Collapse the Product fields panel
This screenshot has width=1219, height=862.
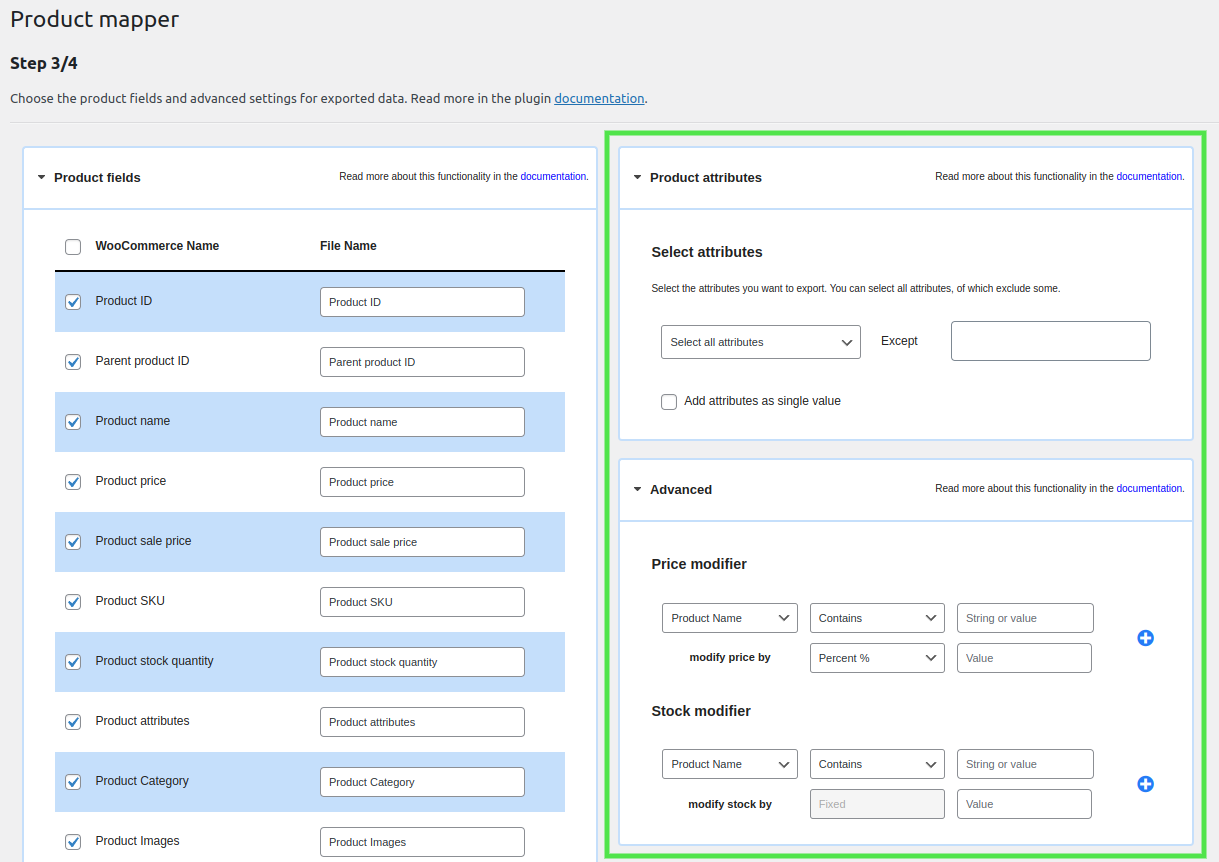pos(42,178)
